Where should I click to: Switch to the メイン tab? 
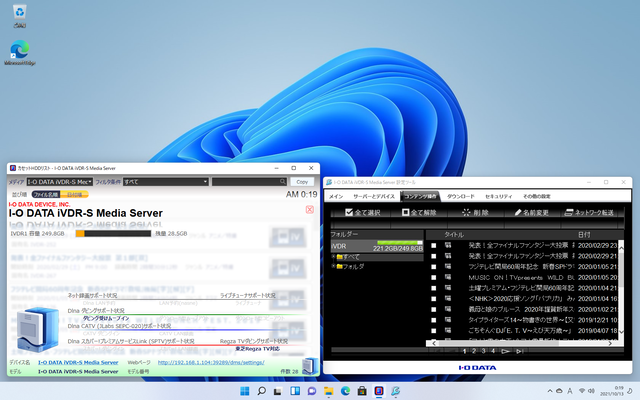pyautogui.click(x=336, y=196)
